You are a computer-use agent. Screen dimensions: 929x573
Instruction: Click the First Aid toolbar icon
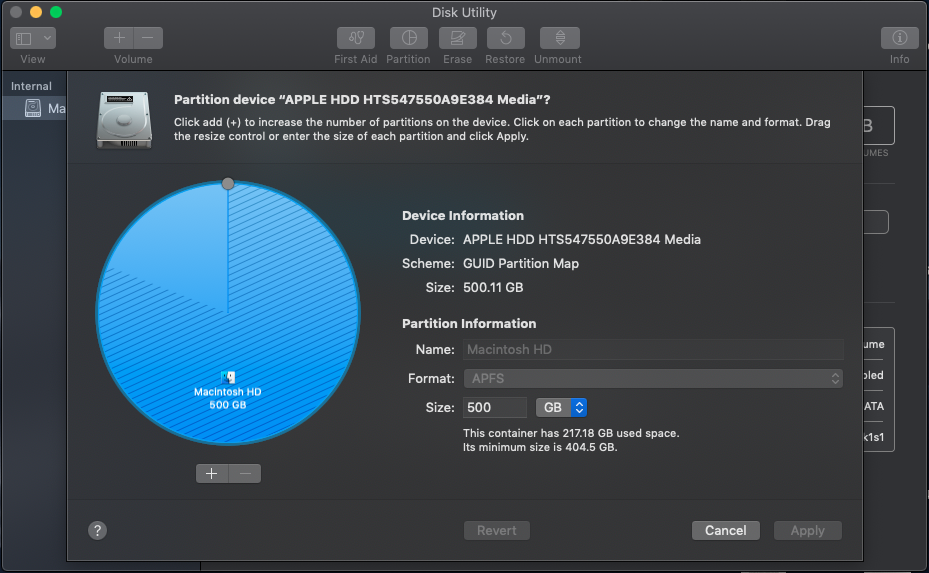click(x=355, y=38)
